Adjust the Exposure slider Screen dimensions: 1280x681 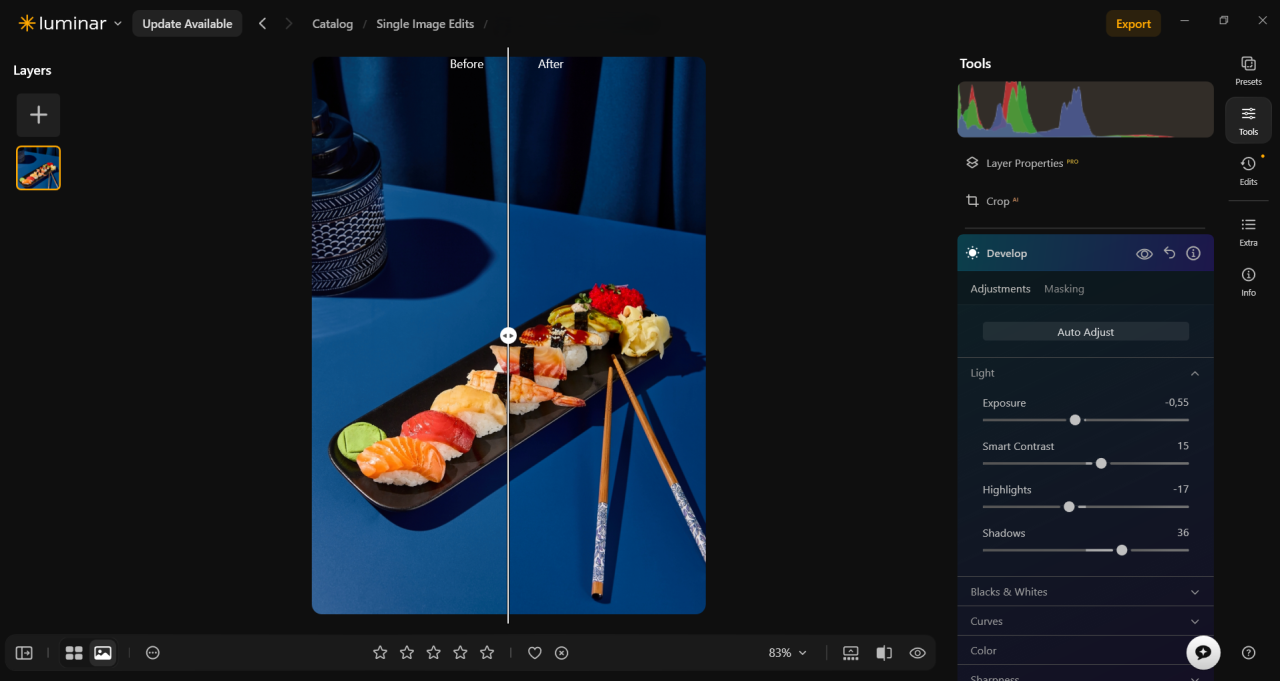1075,420
